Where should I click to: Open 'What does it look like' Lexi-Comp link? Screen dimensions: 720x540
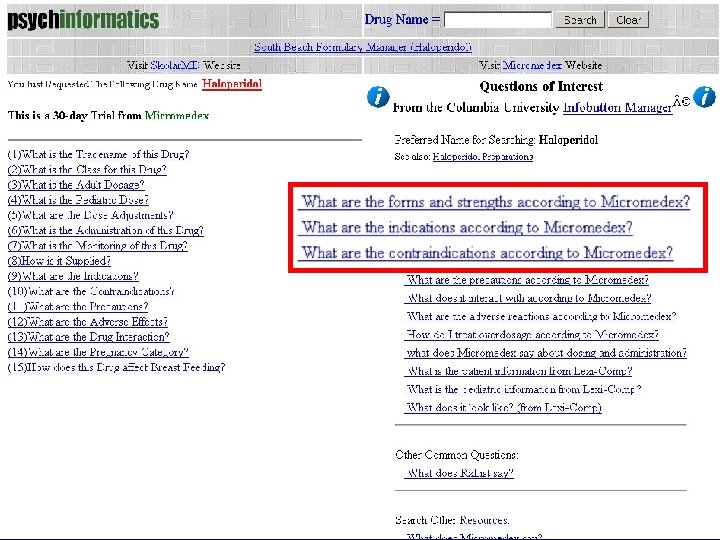(503, 407)
